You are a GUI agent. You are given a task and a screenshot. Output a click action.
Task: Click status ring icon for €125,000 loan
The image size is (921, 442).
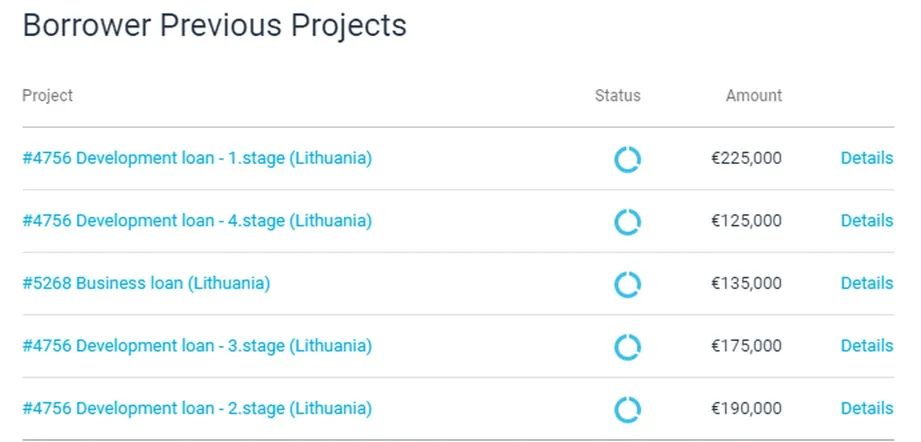point(627,222)
